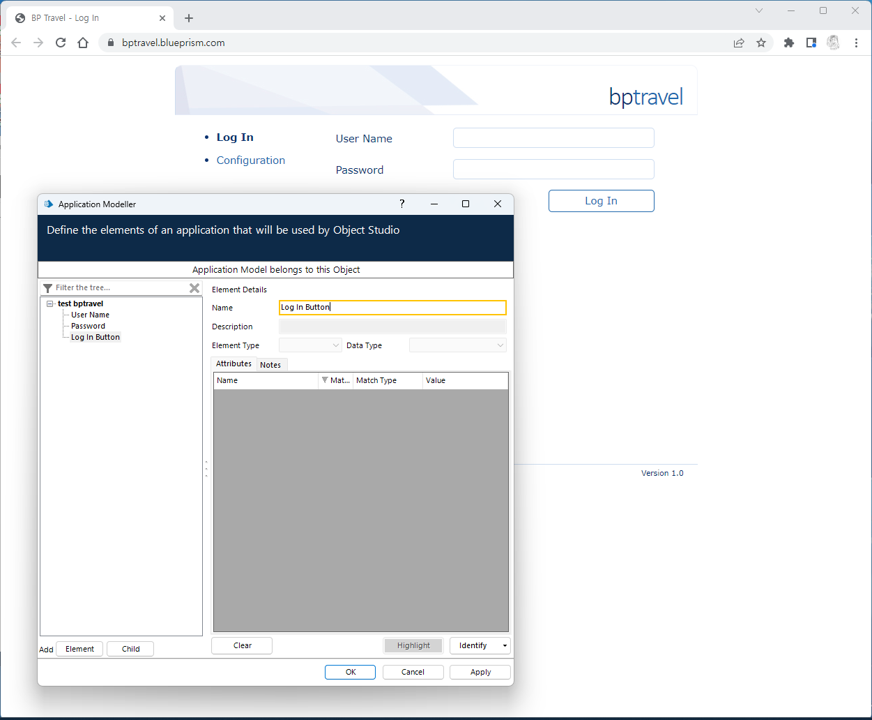Click the share page icon
Screen dimensions: 872x720
tap(738, 43)
